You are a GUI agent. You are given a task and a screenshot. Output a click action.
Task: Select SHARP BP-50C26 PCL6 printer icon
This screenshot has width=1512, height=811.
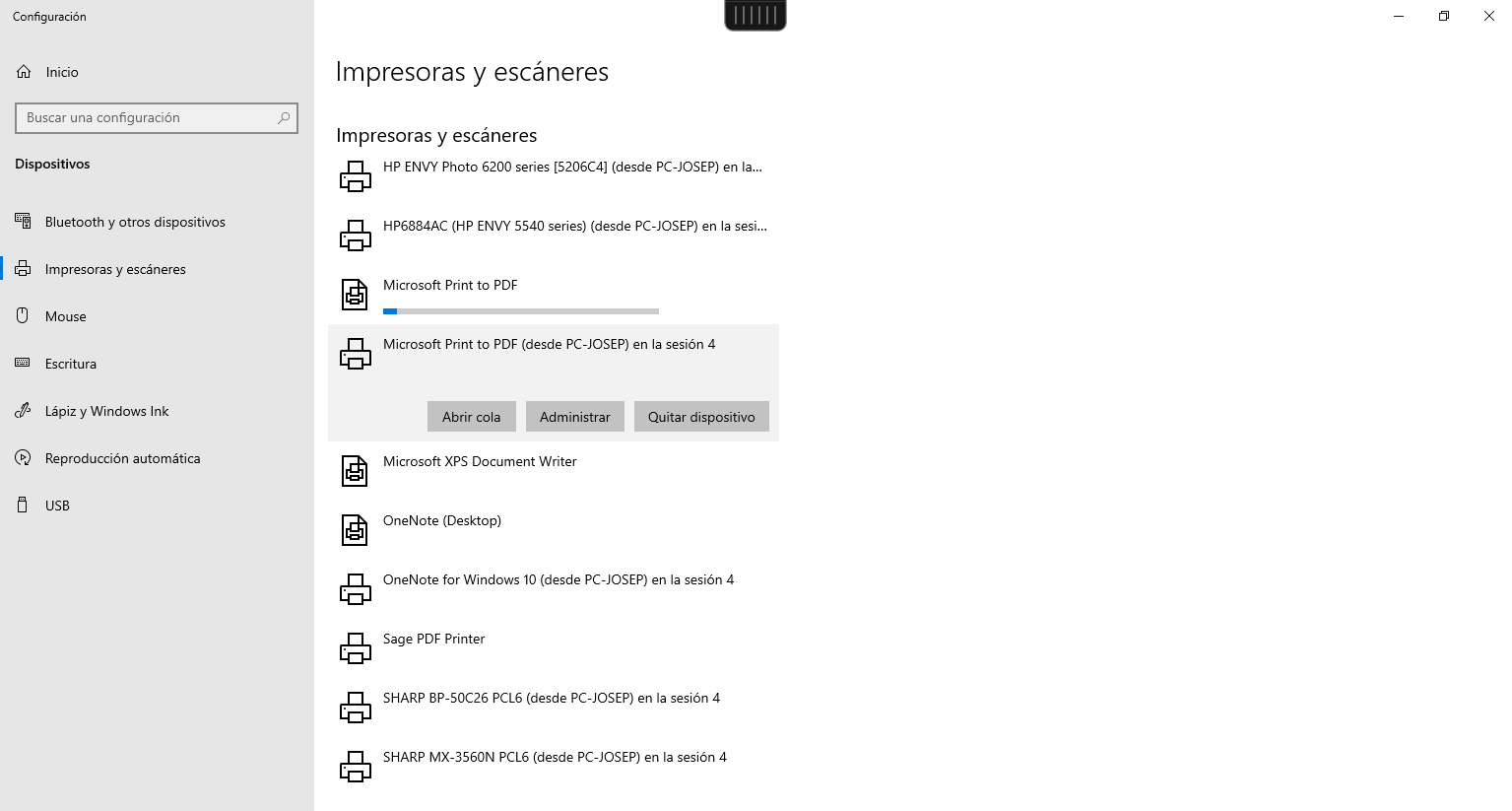click(x=355, y=708)
